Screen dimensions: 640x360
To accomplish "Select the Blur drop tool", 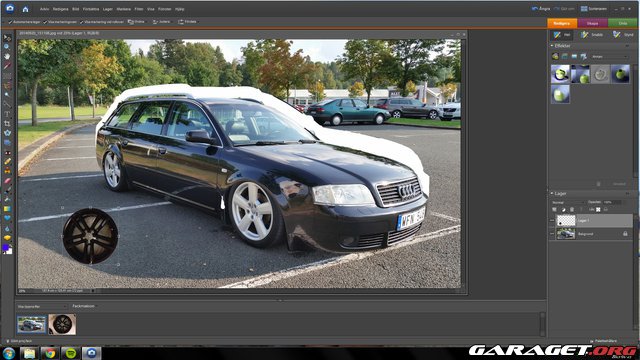I will (x=7, y=229).
